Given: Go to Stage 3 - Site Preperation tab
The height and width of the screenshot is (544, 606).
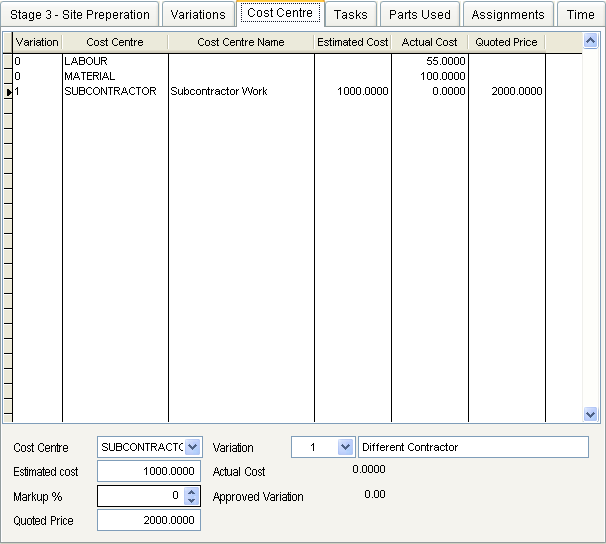Looking at the screenshot, I should pyautogui.click(x=80, y=15).
